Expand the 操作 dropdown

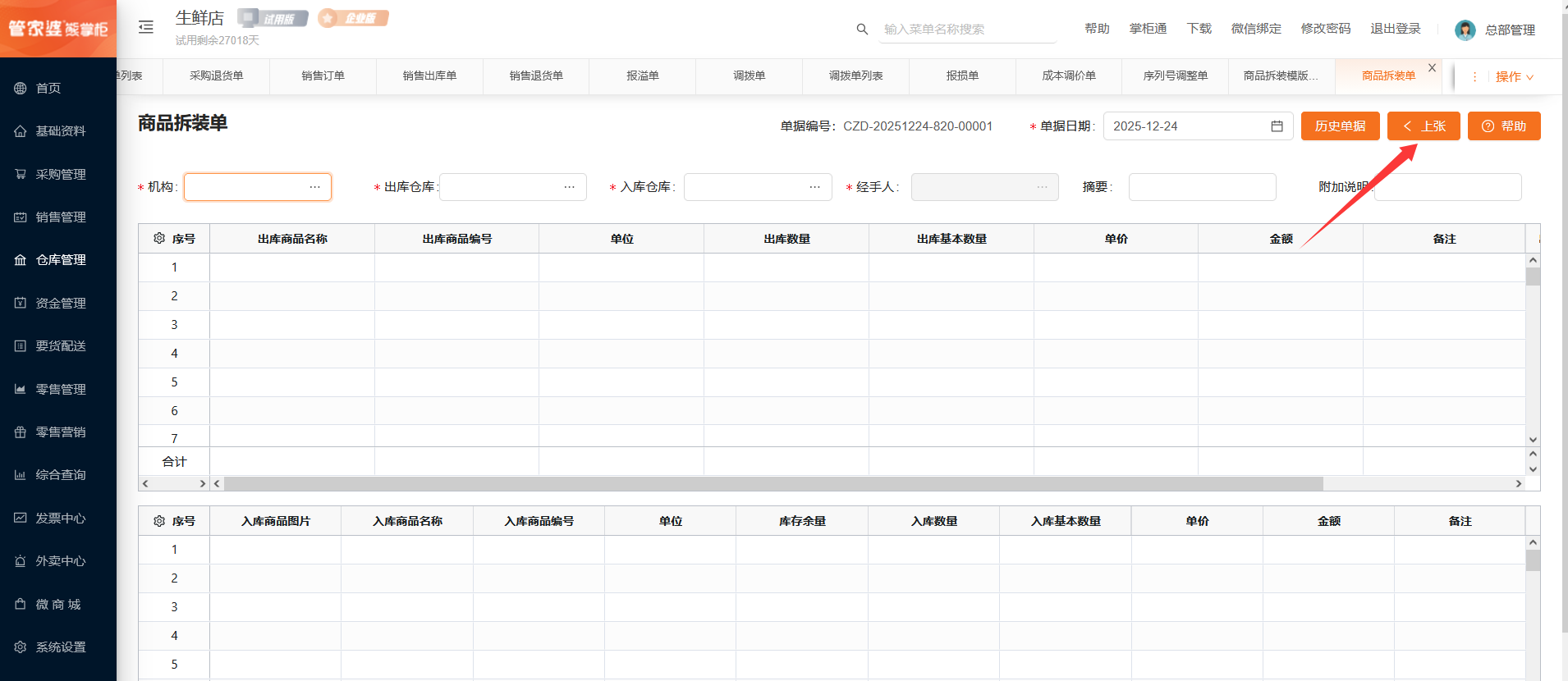click(x=1514, y=76)
